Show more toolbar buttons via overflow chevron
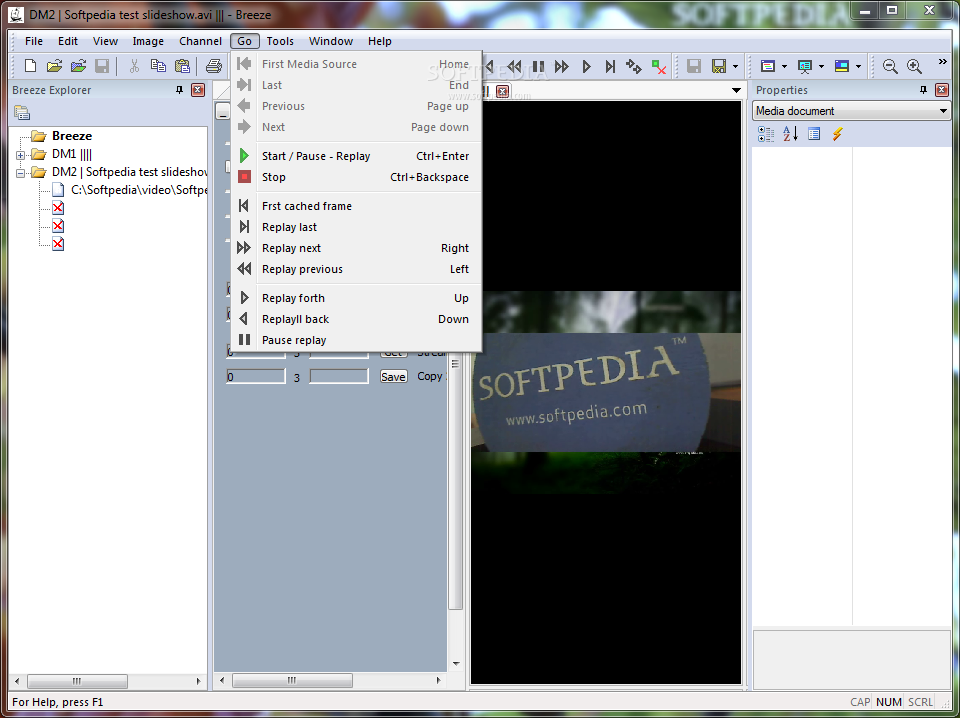 pyautogui.click(x=943, y=62)
